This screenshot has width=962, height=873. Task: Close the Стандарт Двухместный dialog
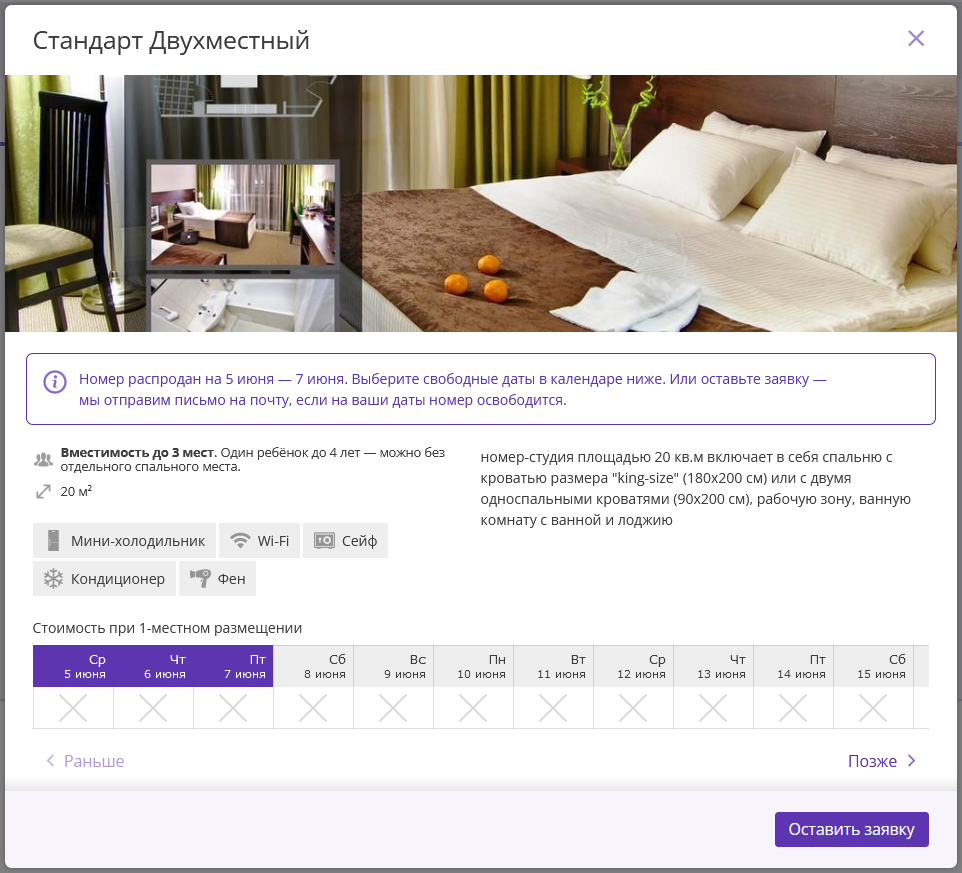[915, 39]
